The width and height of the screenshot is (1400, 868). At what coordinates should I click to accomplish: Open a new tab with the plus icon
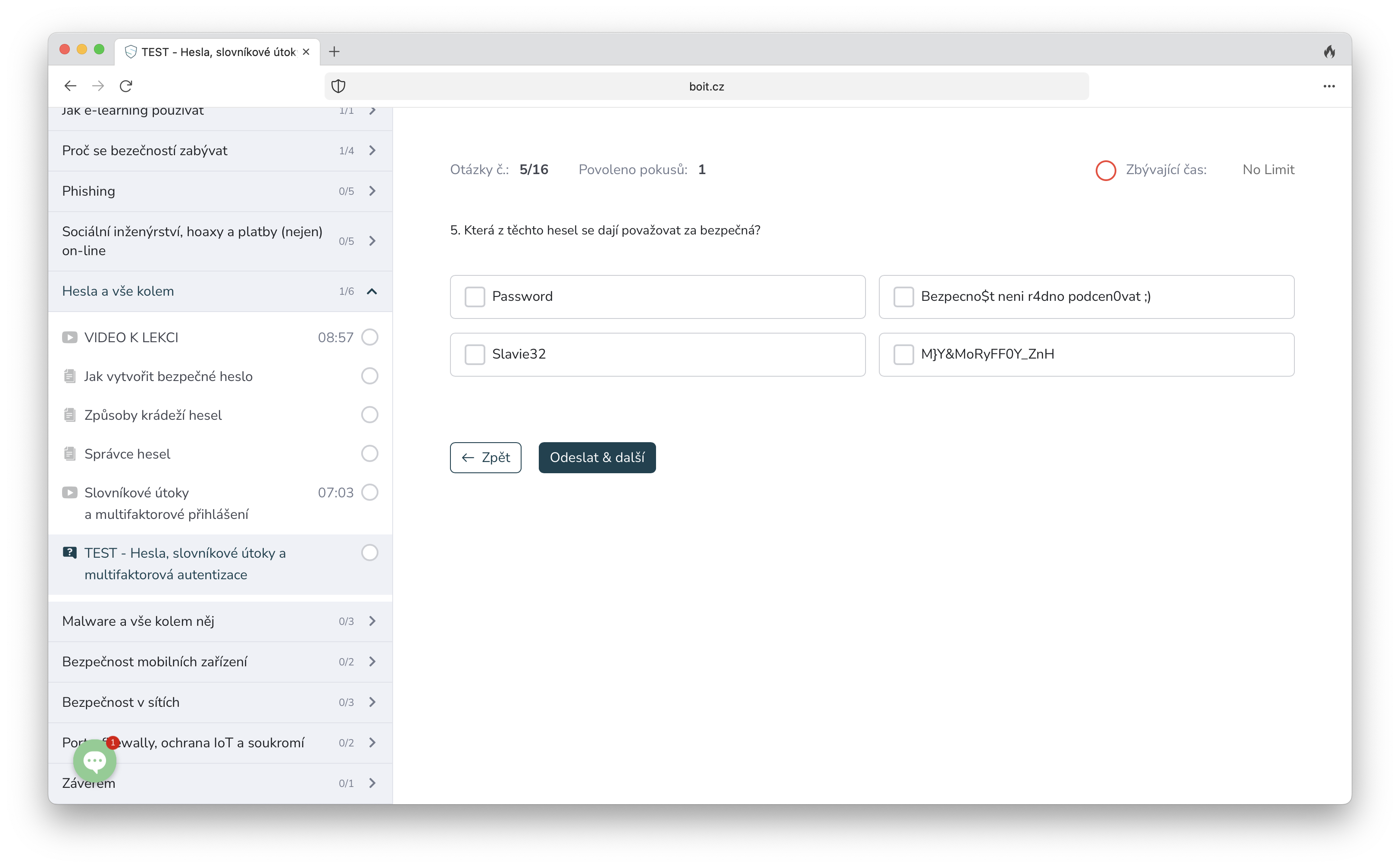coord(334,52)
